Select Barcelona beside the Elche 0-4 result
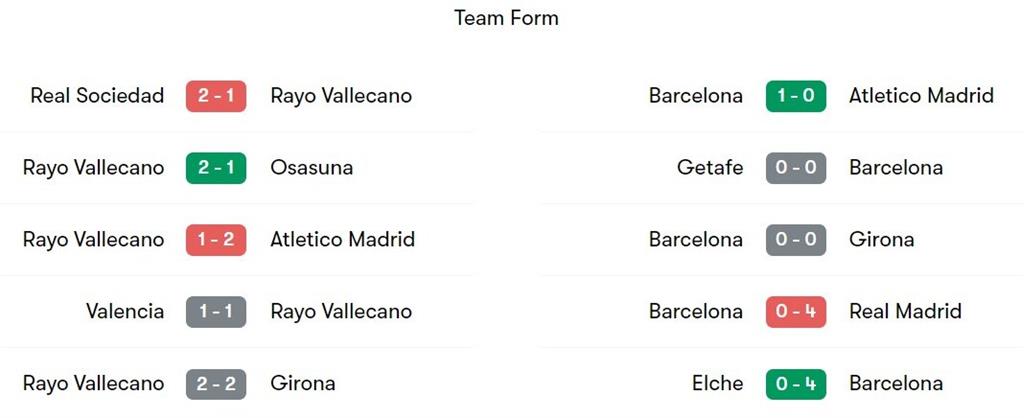 tap(896, 384)
